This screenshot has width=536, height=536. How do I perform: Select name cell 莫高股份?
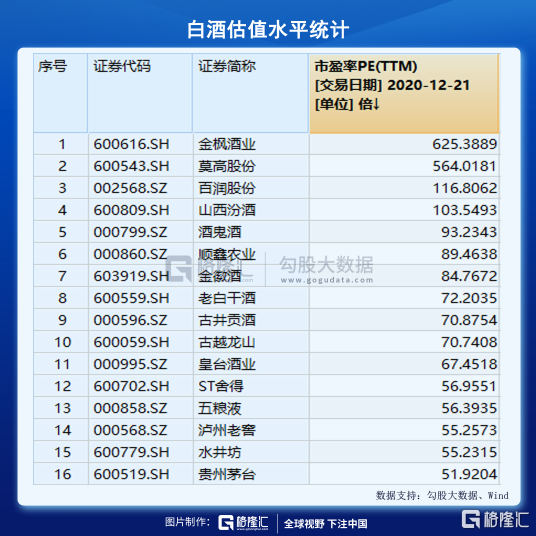[x=251, y=166]
